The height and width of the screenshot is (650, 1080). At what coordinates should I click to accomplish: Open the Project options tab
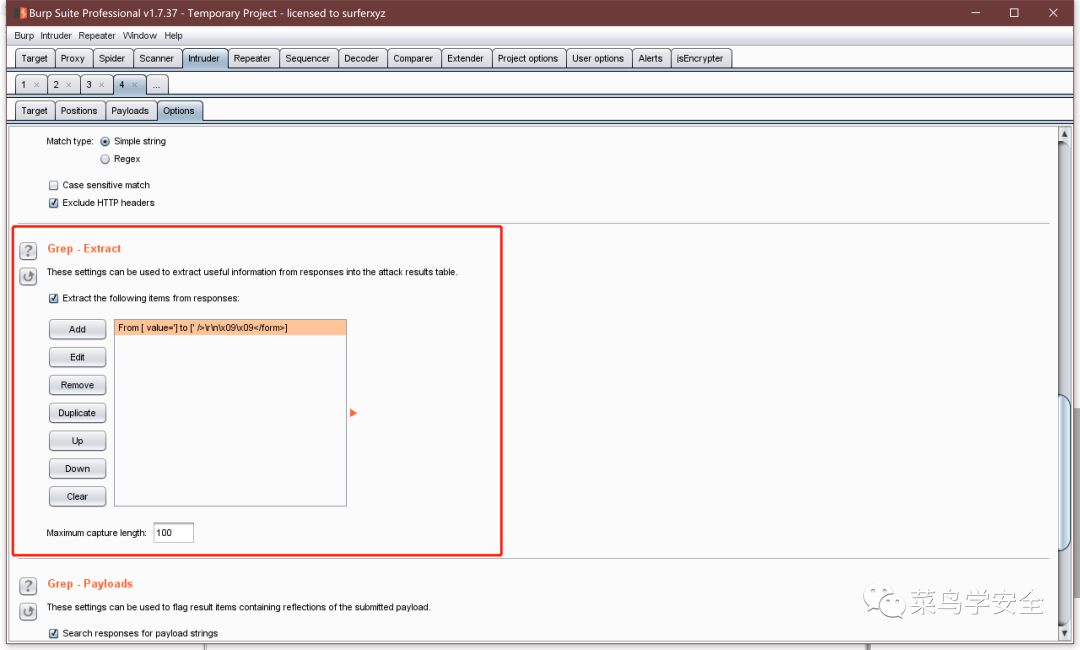(x=528, y=59)
